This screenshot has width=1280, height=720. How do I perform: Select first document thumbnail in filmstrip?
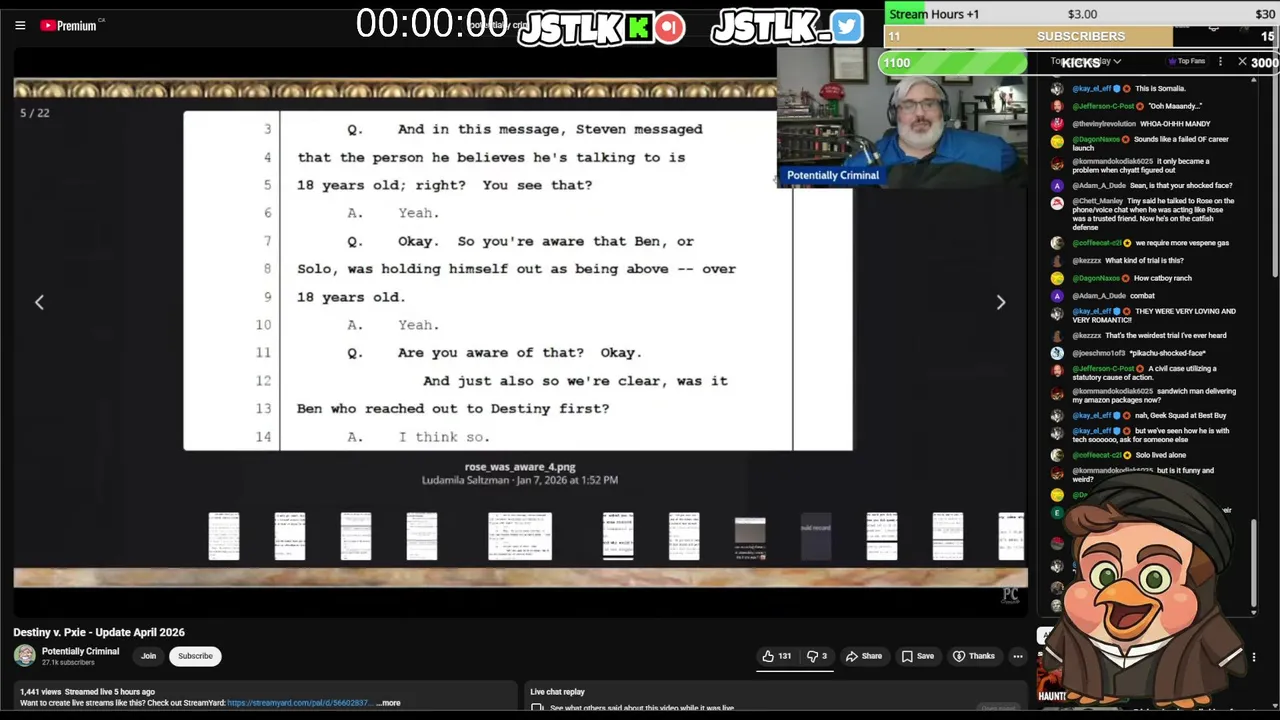pos(224,536)
